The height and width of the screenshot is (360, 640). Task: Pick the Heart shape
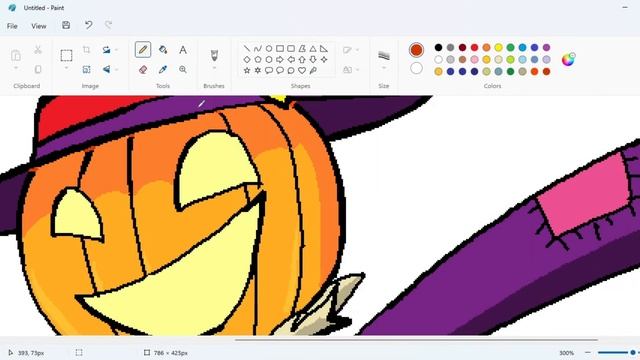pos(302,70)
